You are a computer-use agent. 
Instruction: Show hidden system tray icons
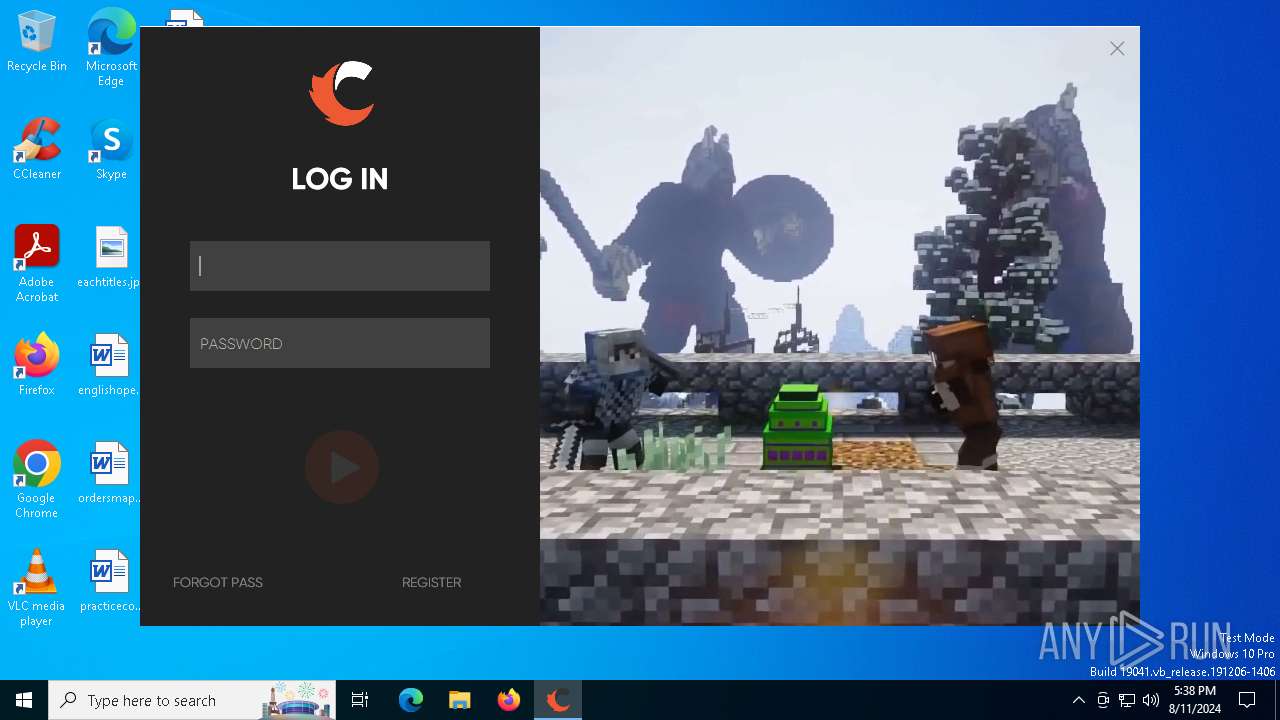point(1078,700)
